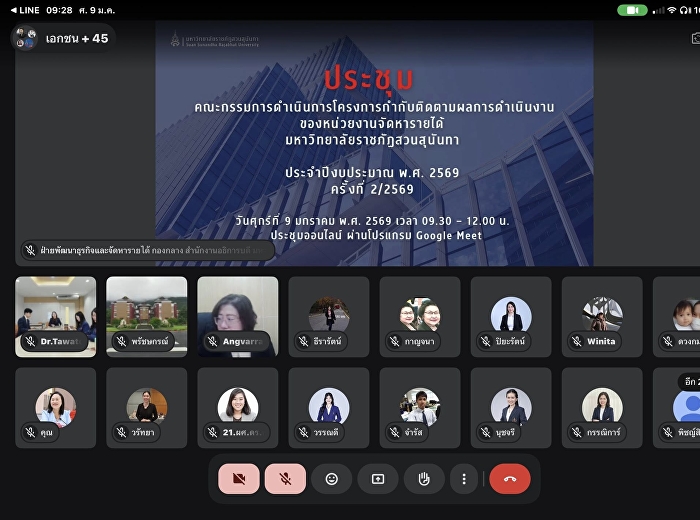700x520 pixels.
Task: Select the วรัทยา participant tile
Action: [x=146, y=408]
